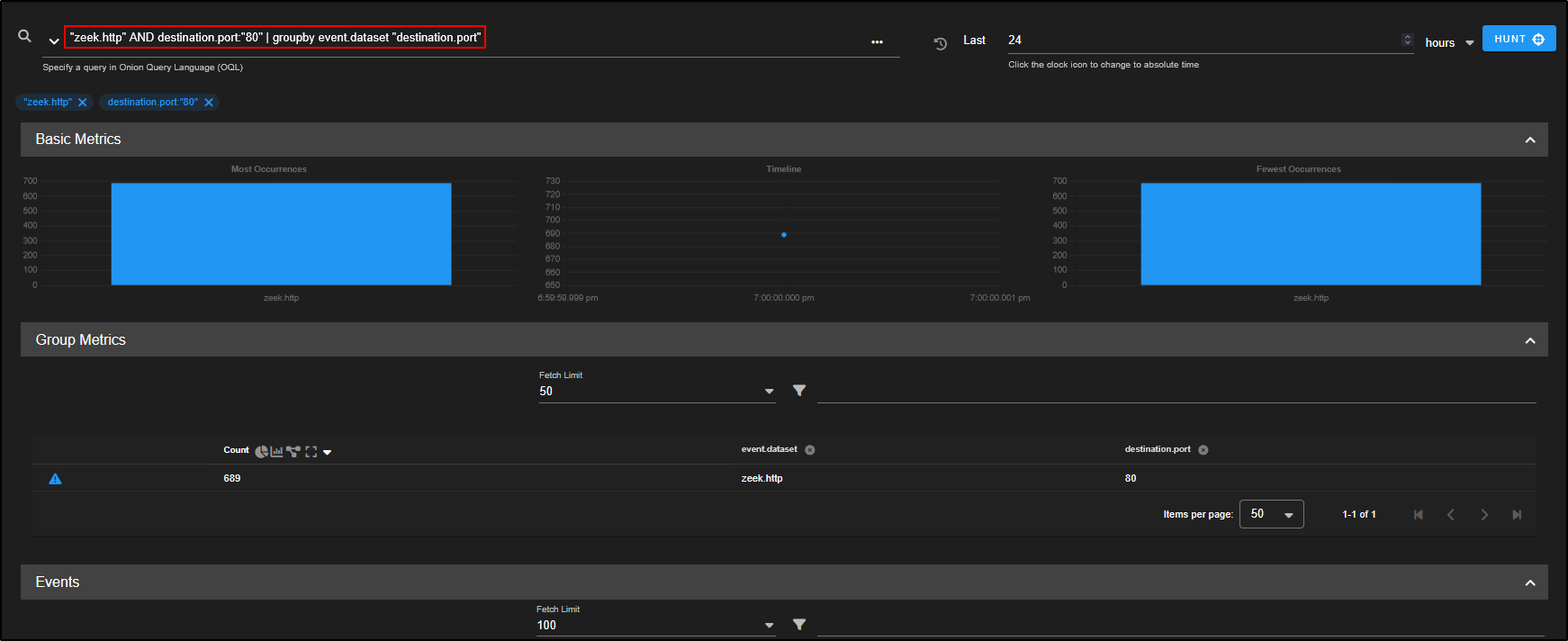Remove the event.dataset group column
This screenshot has height=641, width=1568.
point(810,450)
